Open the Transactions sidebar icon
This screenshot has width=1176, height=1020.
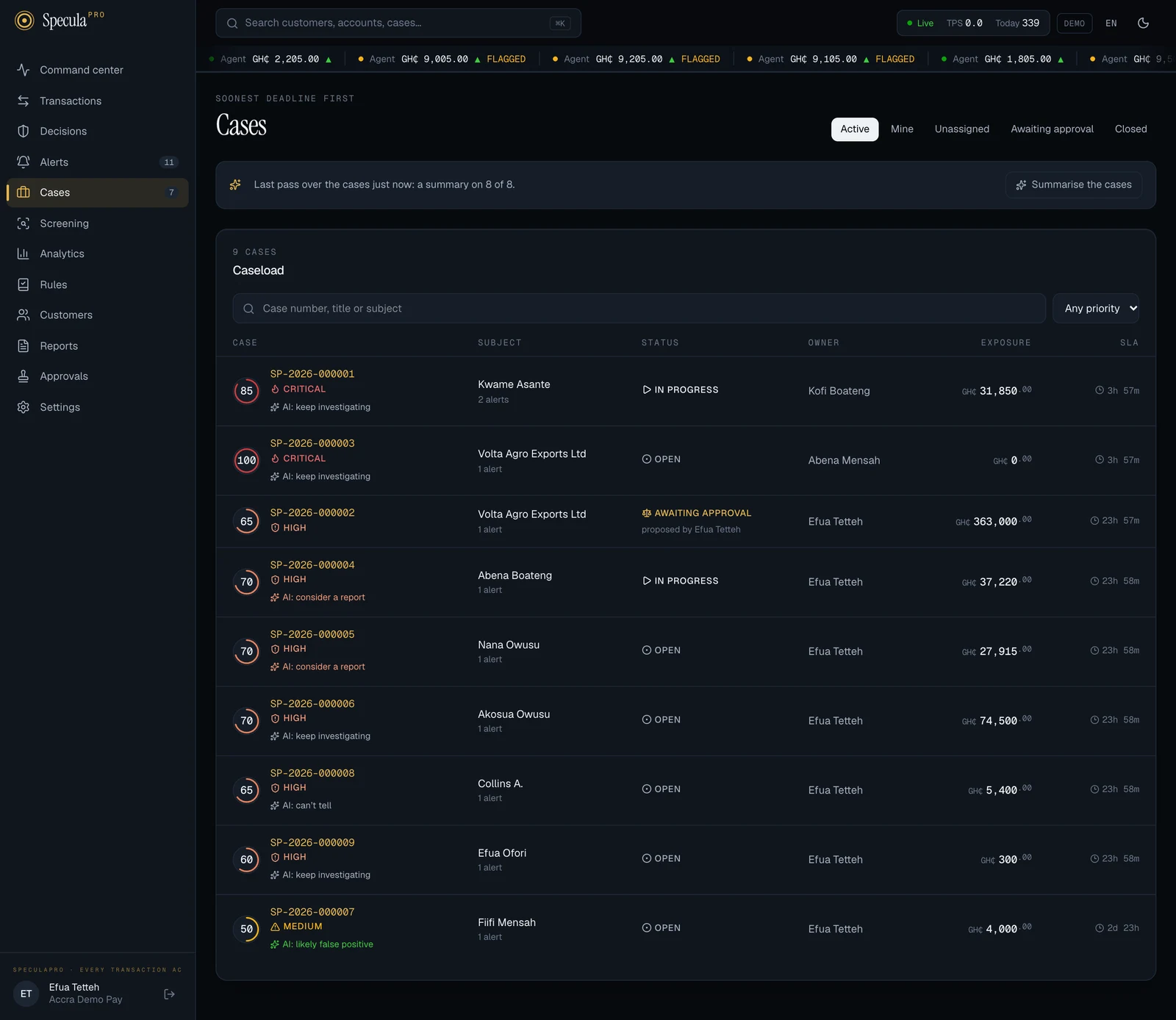pyautogui.click(x=24, y=101)
